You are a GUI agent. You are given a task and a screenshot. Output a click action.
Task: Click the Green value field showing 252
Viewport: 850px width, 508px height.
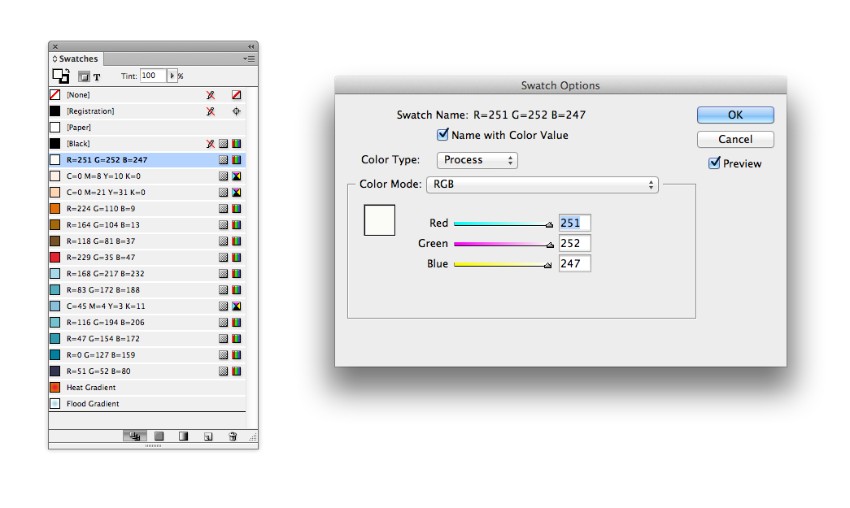click(x=575, y=243)
